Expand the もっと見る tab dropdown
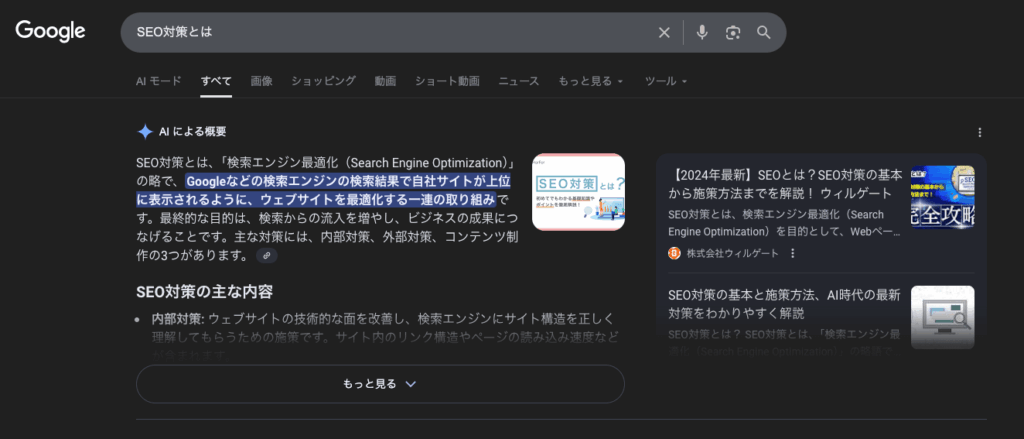Screen dimensions: 1024x439 click(590, 81)
